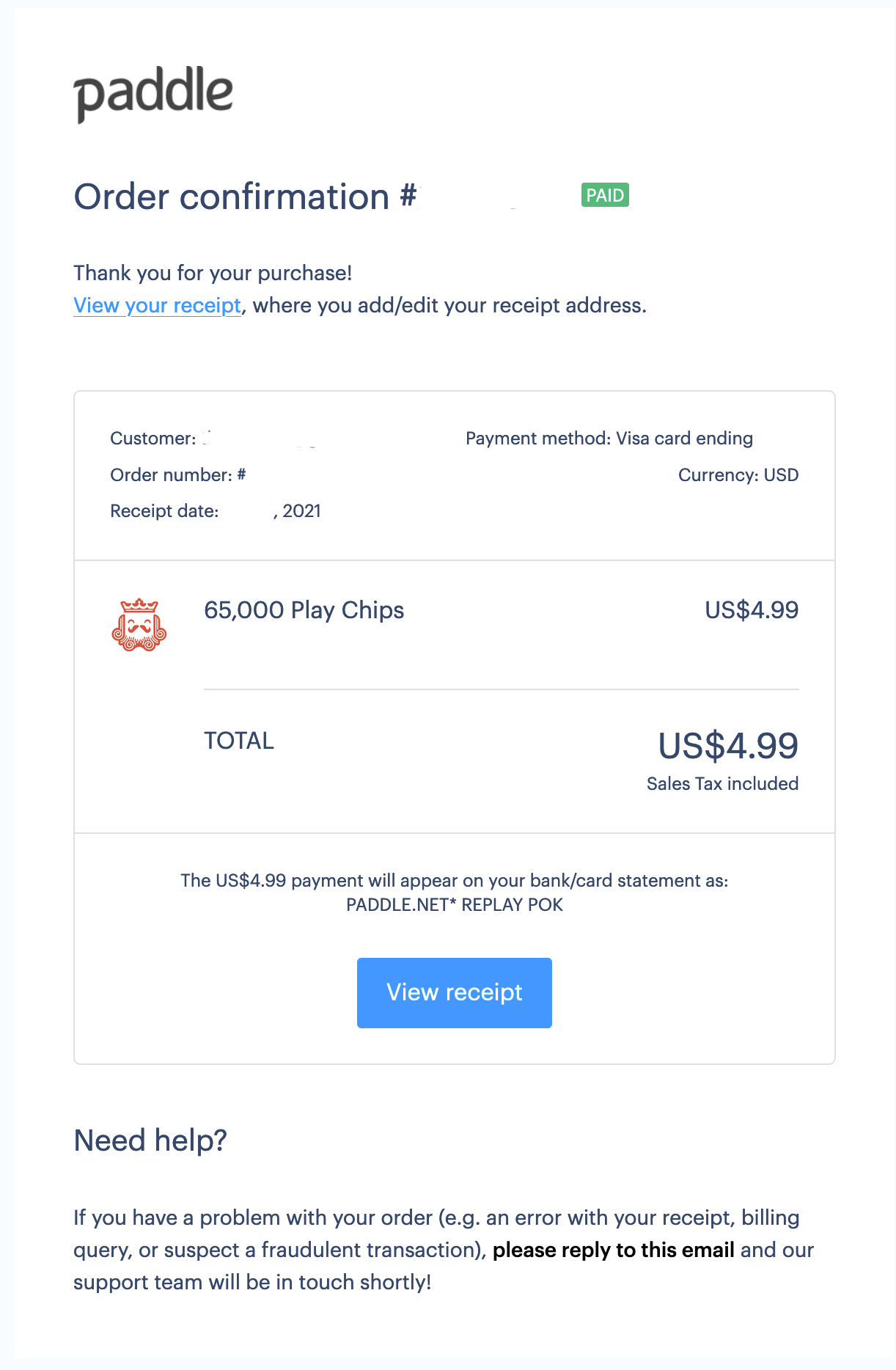The height and width of the screenshot is (1370, 896).
Task: Click the blue View receipt button
Action: point(454,992)
